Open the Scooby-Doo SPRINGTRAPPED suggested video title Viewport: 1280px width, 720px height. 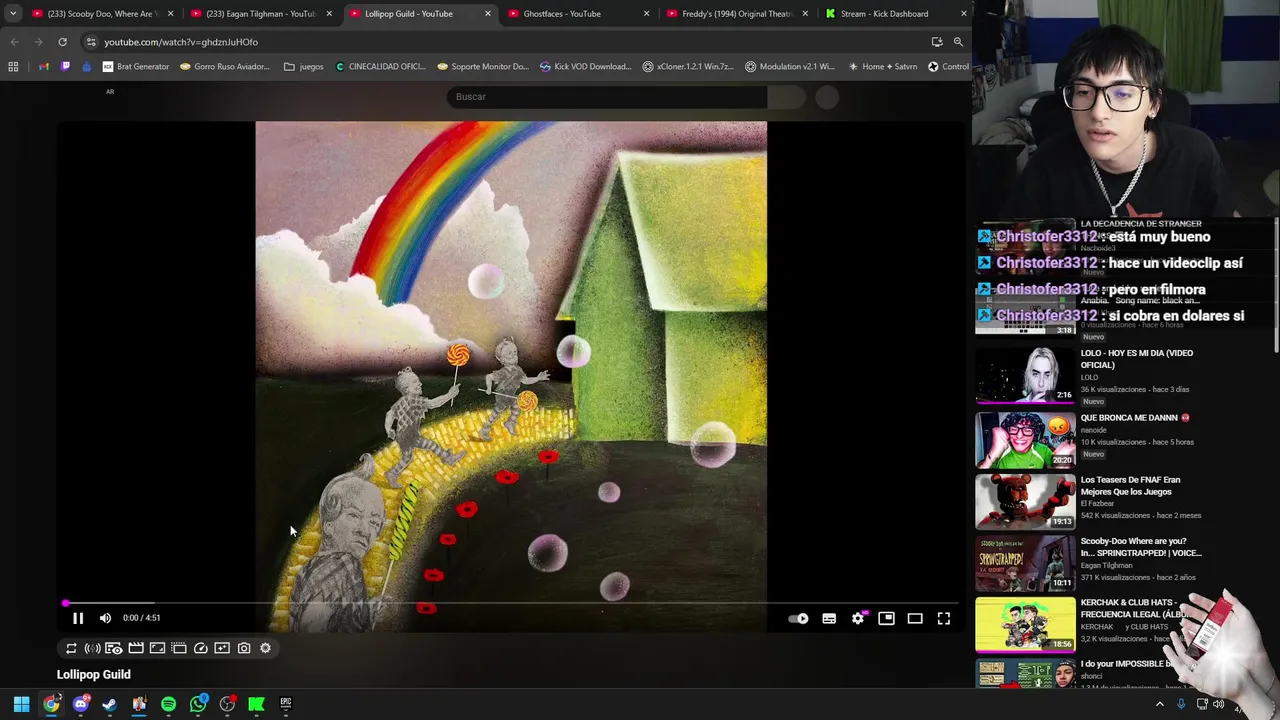[1141, 547]
